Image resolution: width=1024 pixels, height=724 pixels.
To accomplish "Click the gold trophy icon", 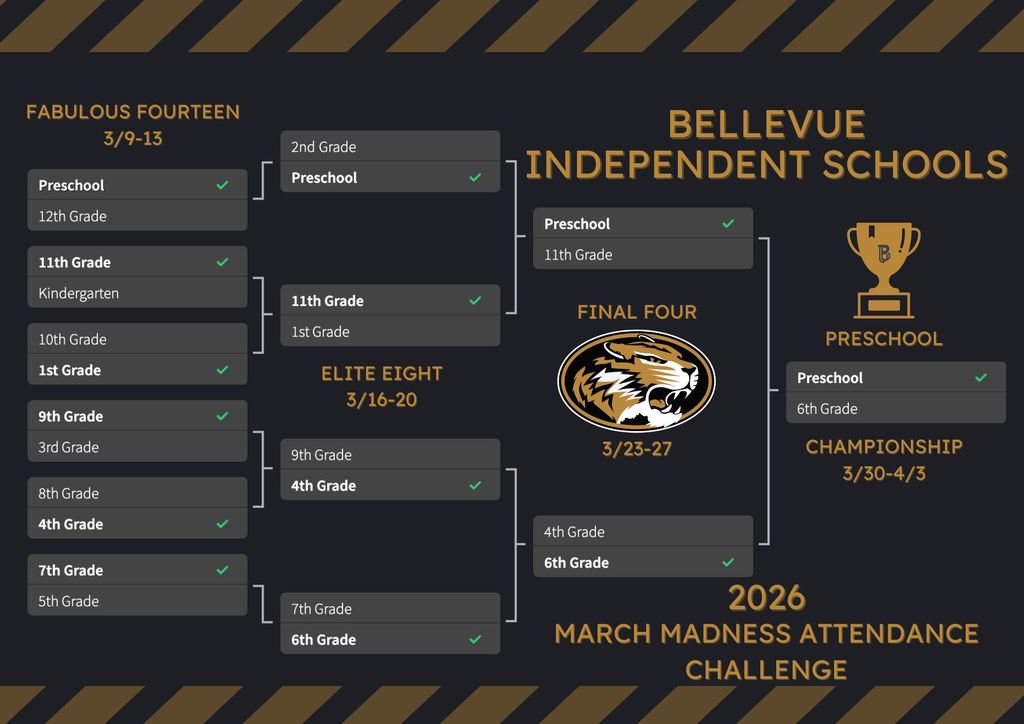I will pos(883,269).
